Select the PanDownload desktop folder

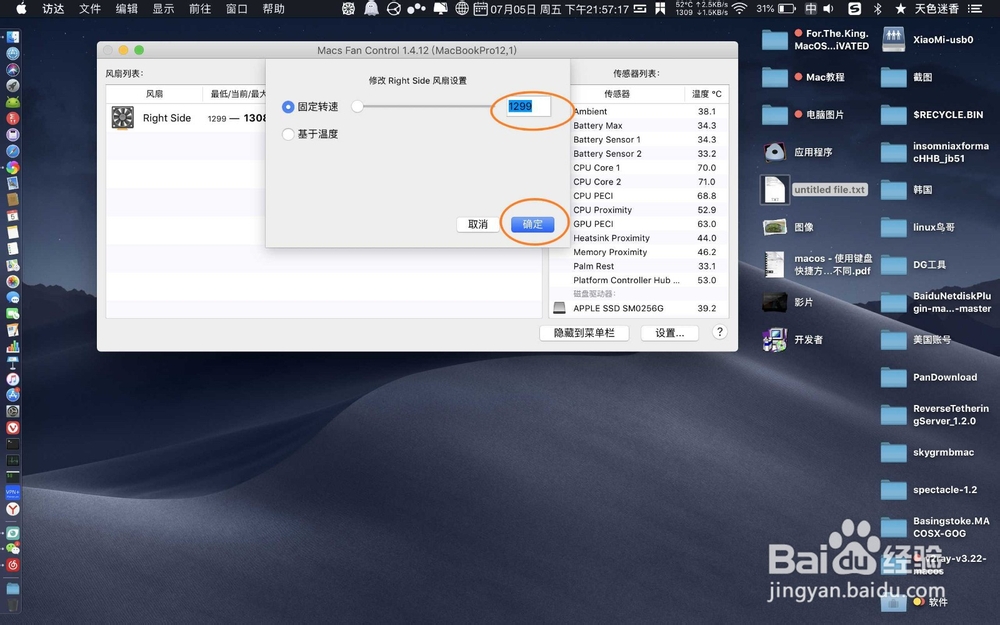coord(929,377)
